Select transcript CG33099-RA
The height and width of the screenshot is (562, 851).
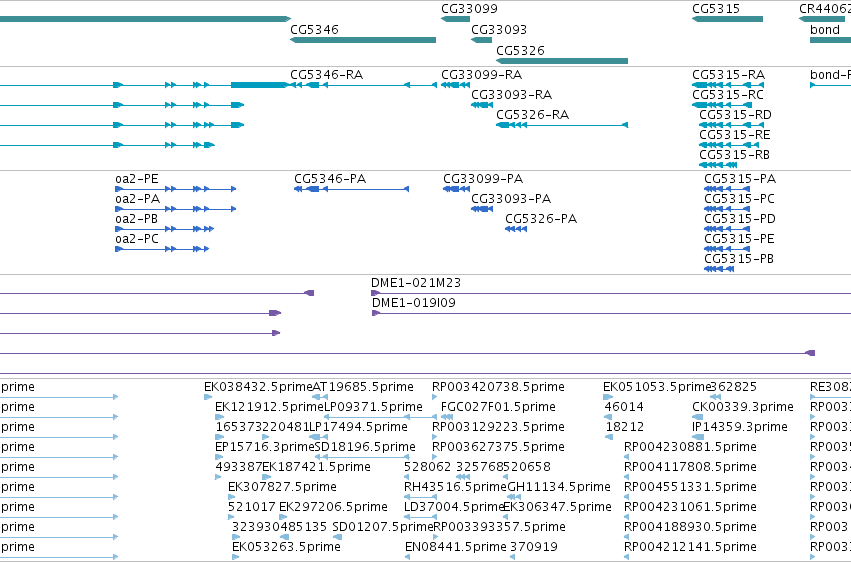click(x=456, y=85)
